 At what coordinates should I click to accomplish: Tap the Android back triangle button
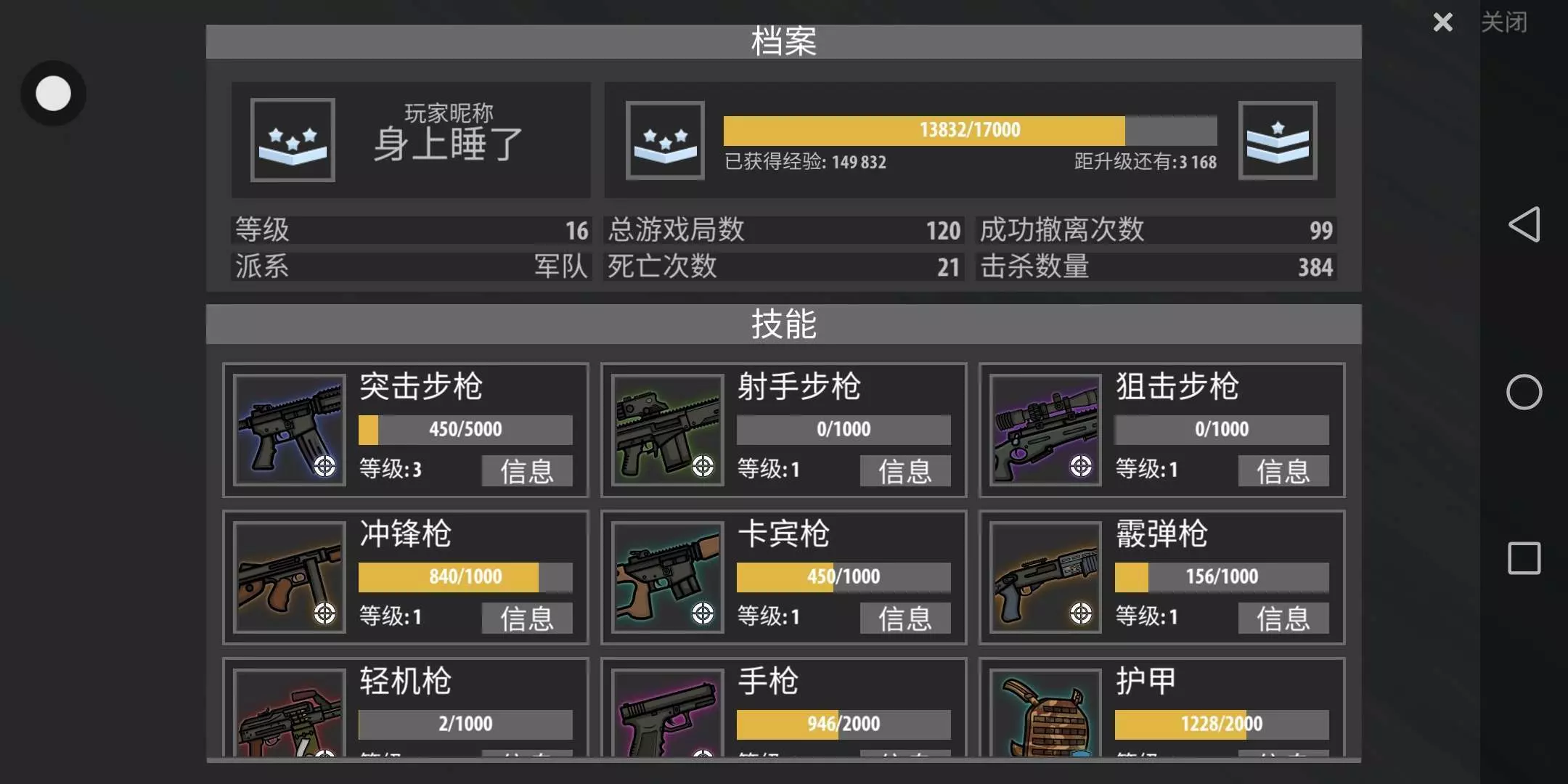click(1524, 224)
